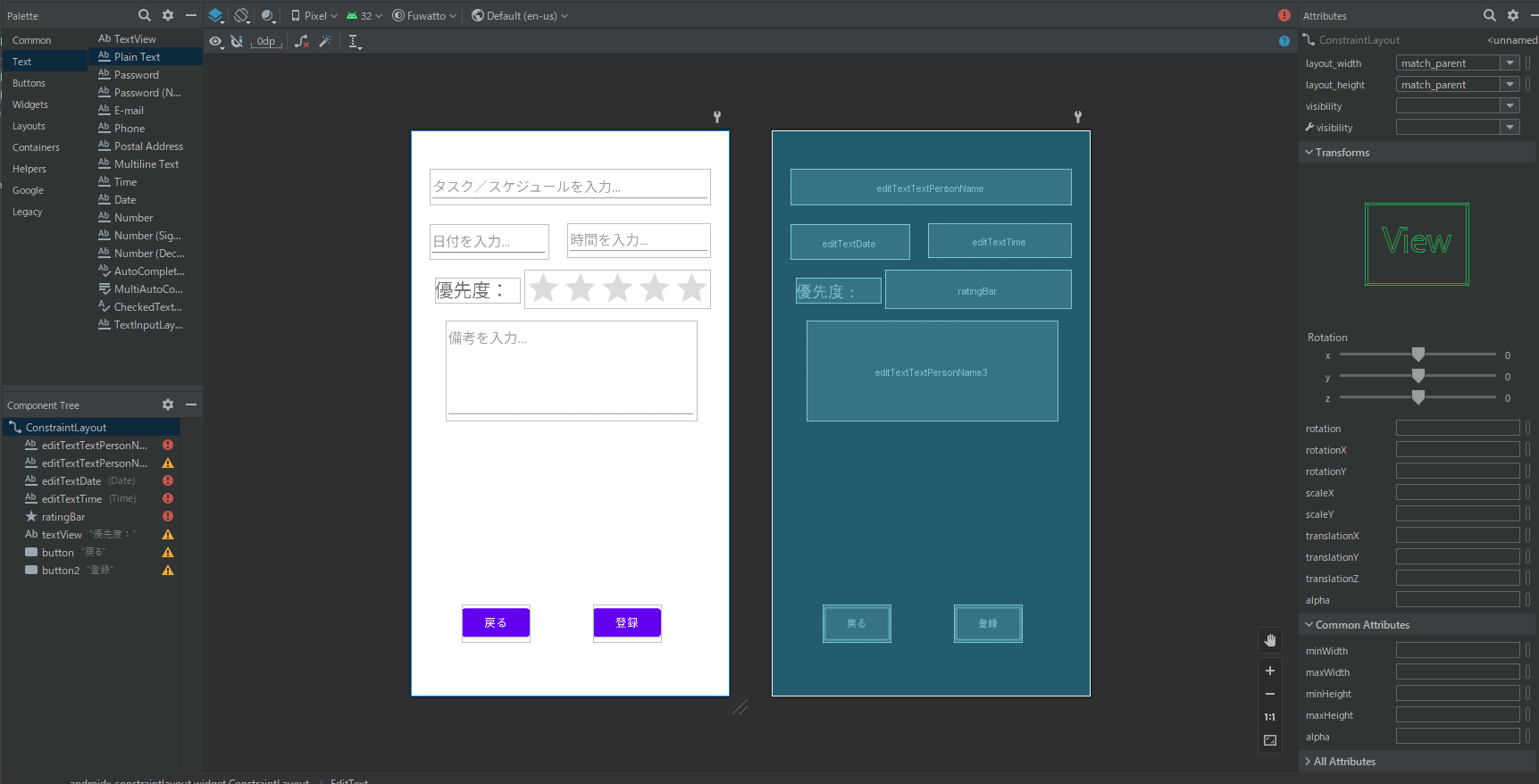This screenshot has height=784, width=1539.
Task: Open the Pixel device dropdown
Action: 314,15
